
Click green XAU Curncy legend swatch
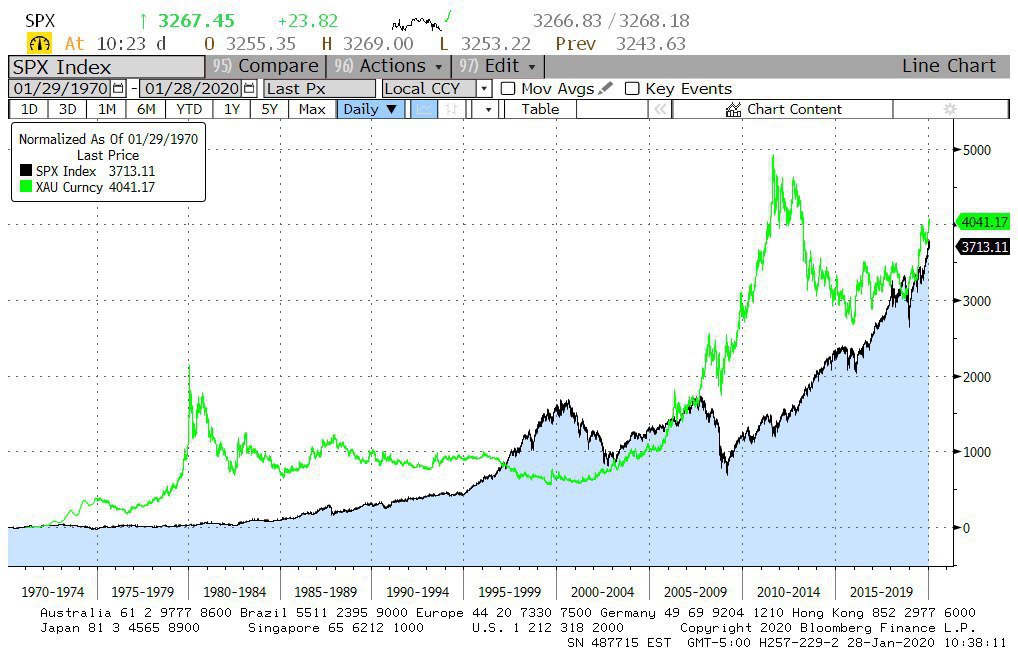pyautogui.click(x=26, y=186)
